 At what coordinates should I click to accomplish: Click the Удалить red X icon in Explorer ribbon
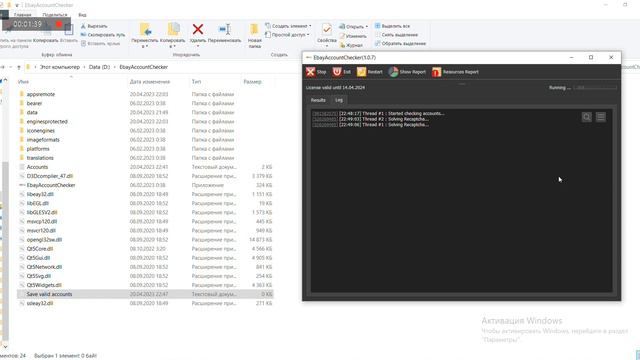198,29
